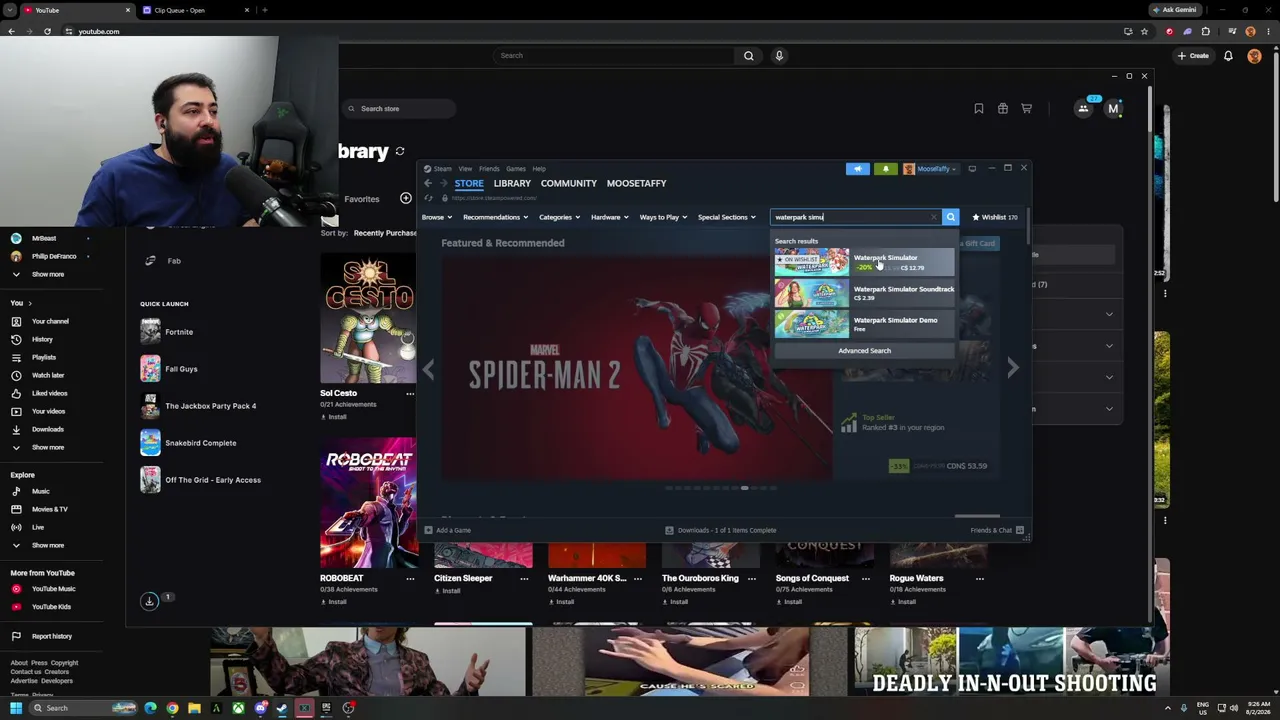The height and width of the screenshot is (720, 1280).
Task: Open Steam announcements megaphone button
Action: (x=858, y=169)
